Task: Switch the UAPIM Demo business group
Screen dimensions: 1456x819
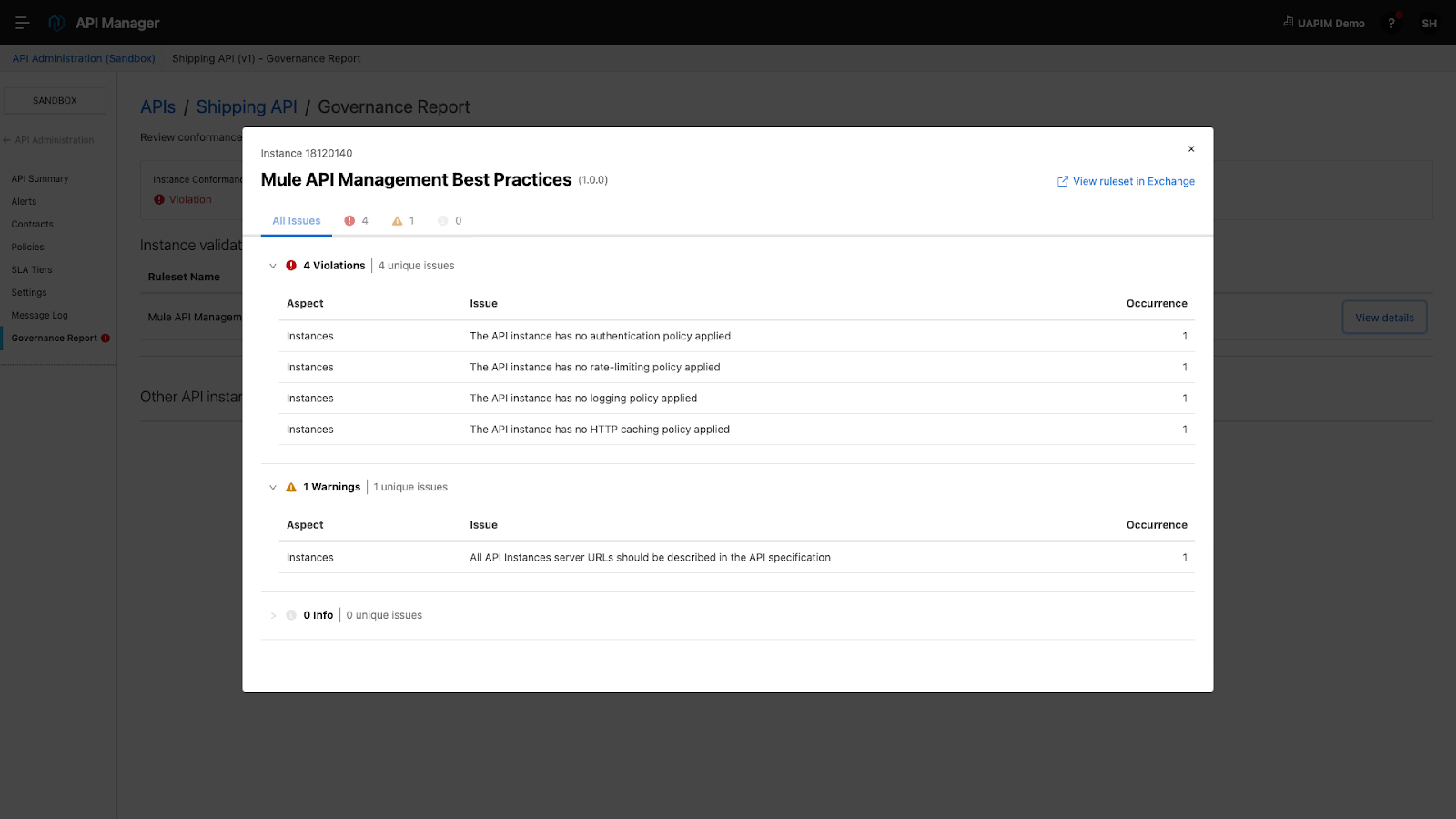Action: [x=1324, y=23]
